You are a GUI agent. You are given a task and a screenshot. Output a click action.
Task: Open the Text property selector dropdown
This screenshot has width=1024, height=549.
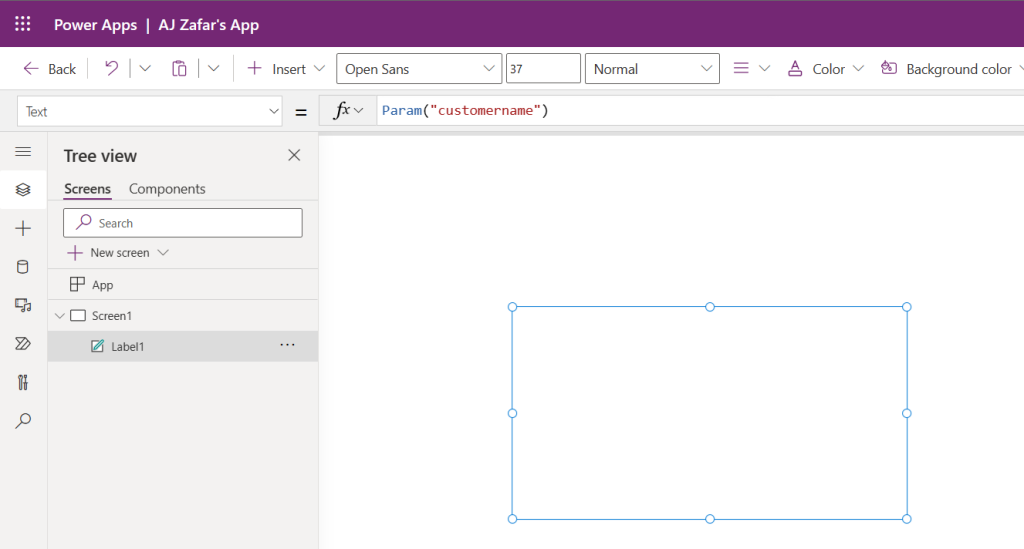(x=149, y=112)
